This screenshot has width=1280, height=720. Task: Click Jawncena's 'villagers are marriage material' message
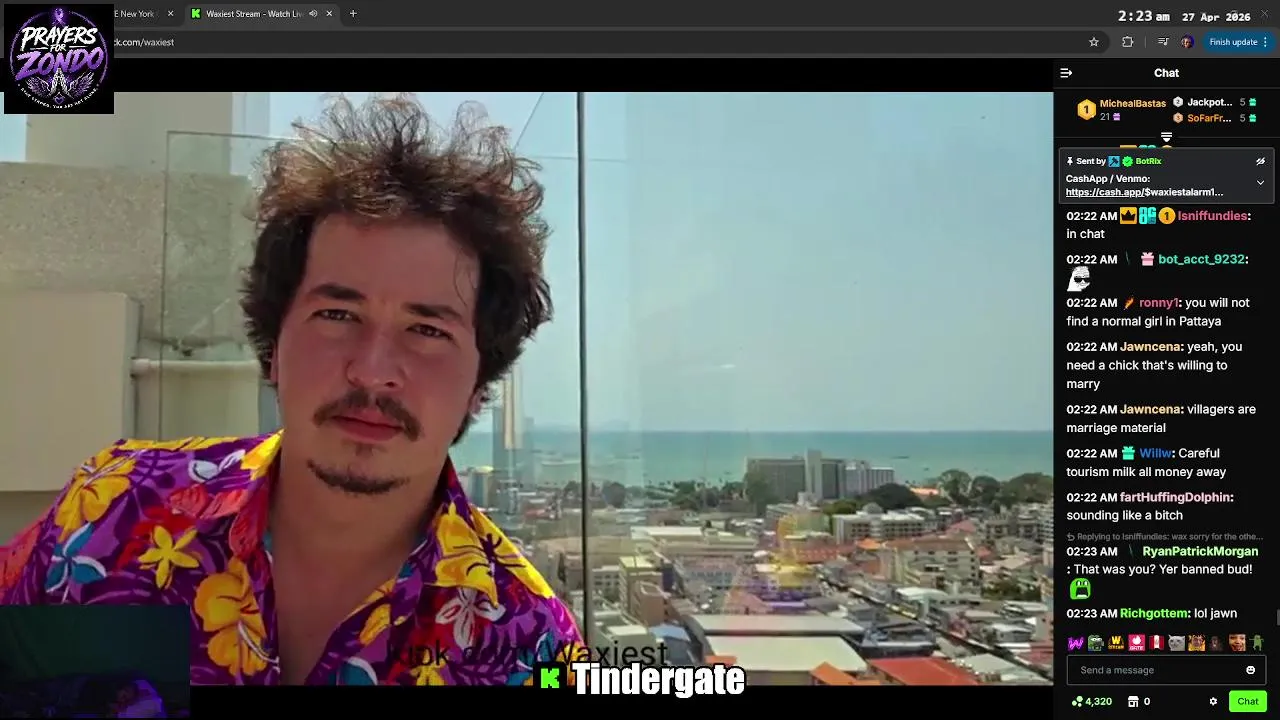click(1161, 418)
